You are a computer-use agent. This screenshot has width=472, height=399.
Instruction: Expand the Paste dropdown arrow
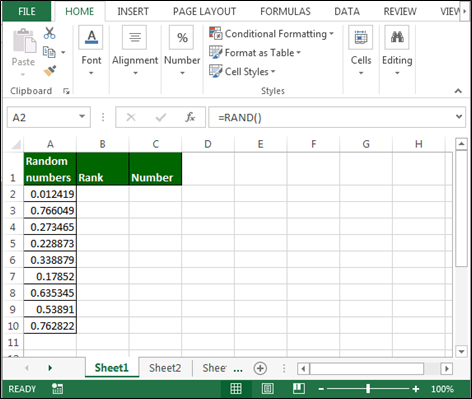click(x=23, y=74)
